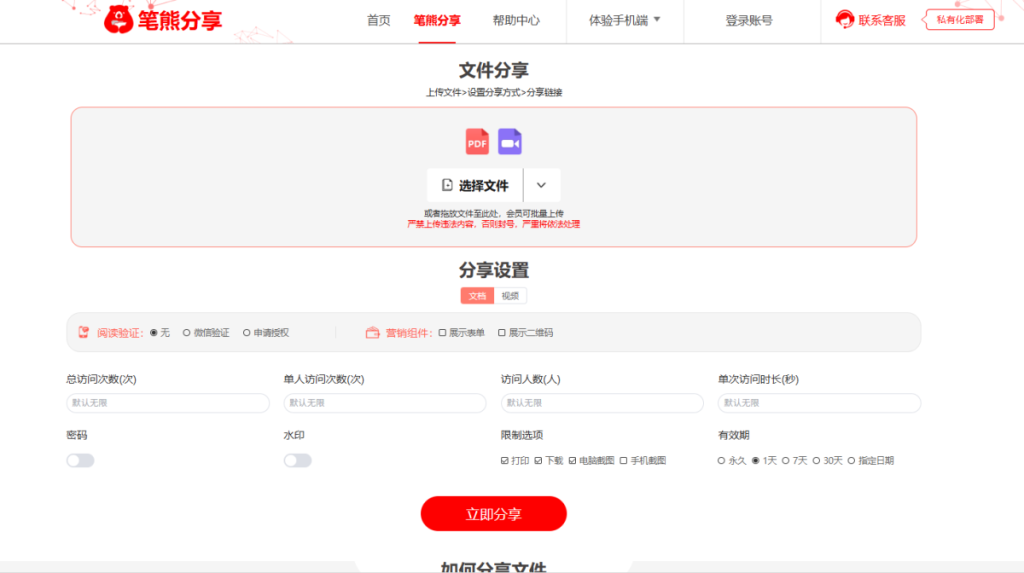Click the 营销组件 wallet icon
Screen dimensions: 1024x573
[x=373, y=333]
